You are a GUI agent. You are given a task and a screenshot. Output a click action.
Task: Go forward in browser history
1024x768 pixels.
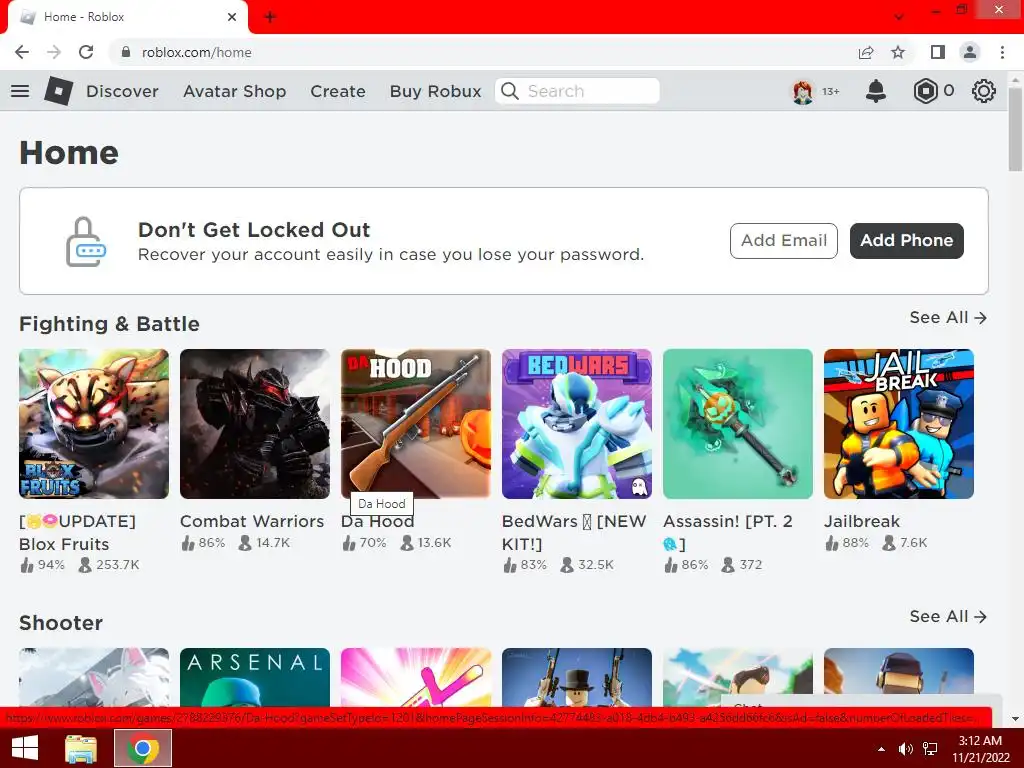point(54,52)
